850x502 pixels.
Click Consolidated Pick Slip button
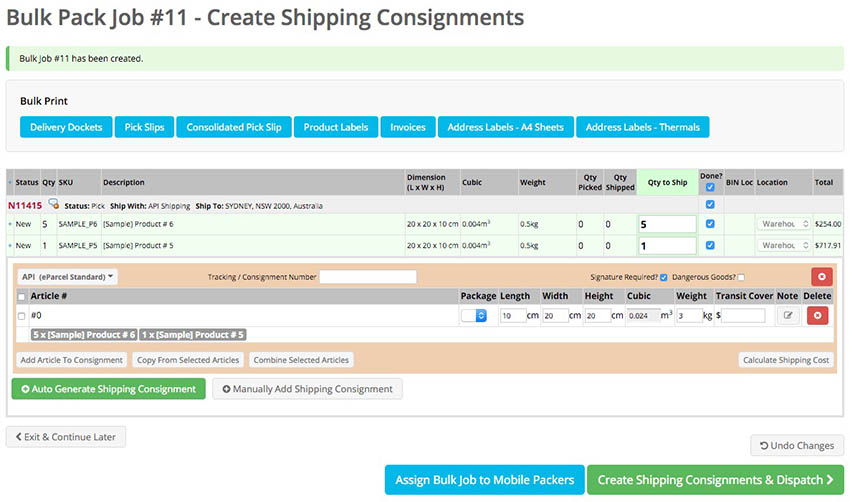tap(234, 127)
